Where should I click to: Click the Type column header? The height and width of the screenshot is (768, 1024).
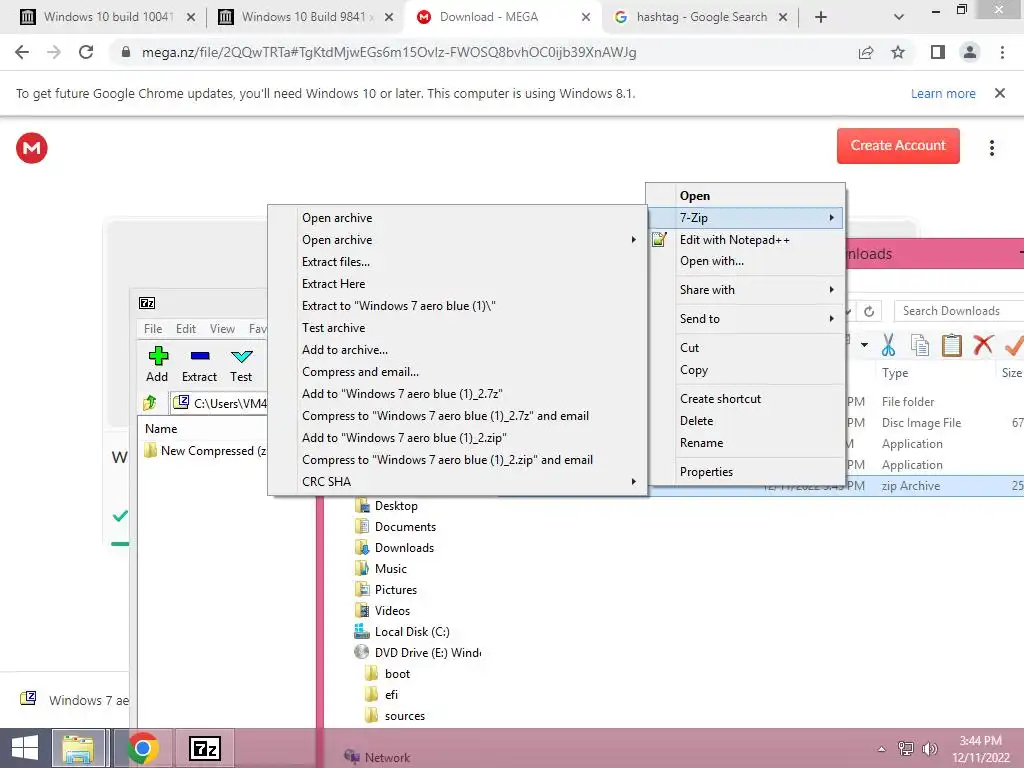pos(895,373)
